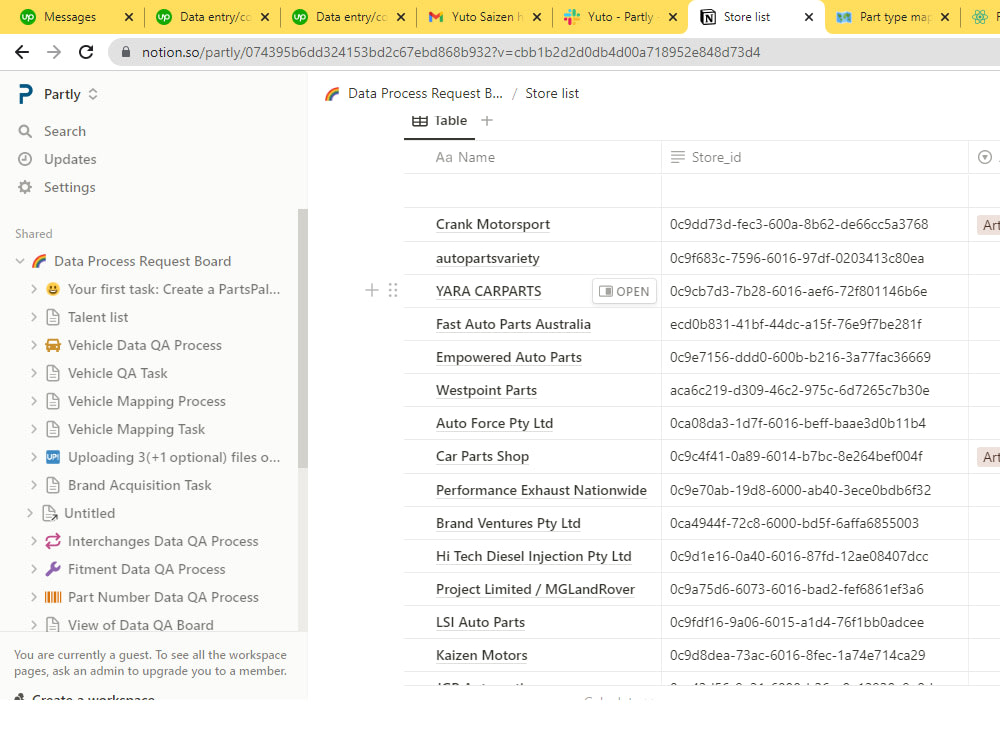Viewport: 1000px width, 750px height.
Task: Click the sidebar vertical scrollbar
Action: 303,338
